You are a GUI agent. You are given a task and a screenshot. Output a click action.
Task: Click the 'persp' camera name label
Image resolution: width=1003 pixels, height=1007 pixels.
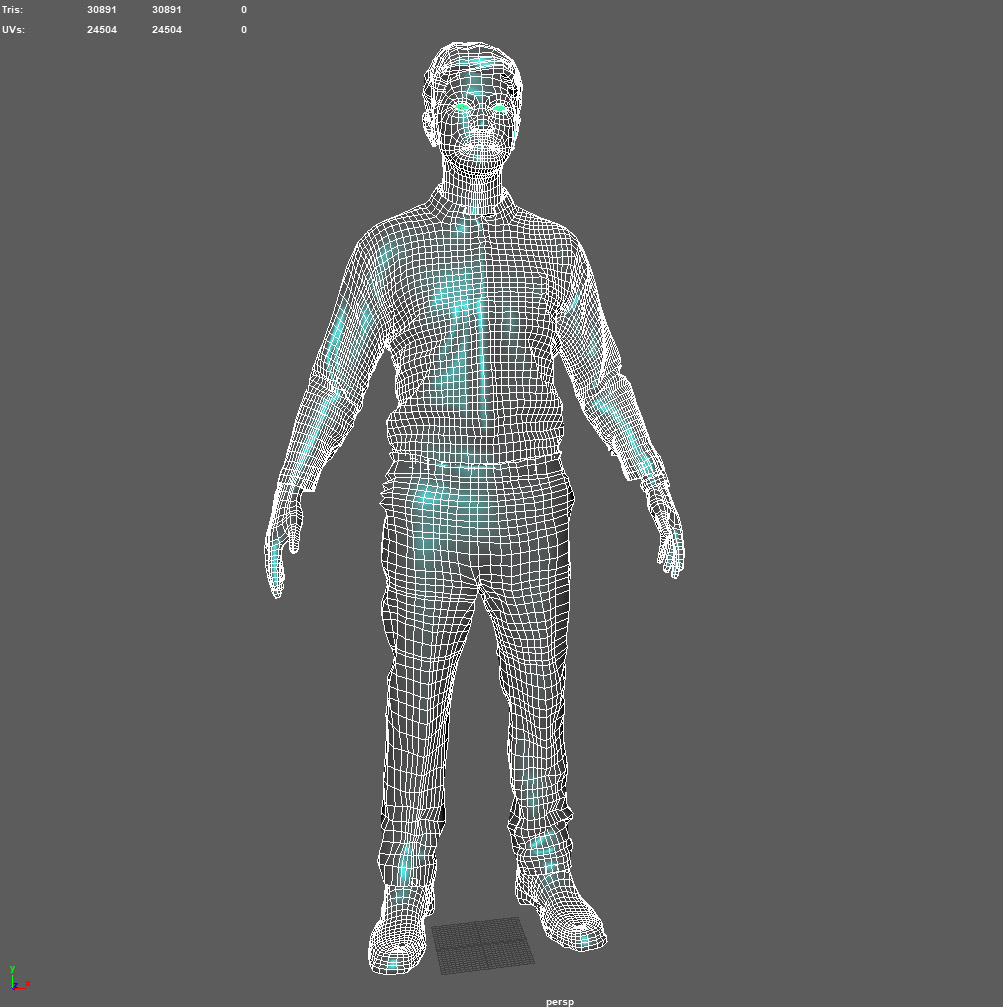560,1001
